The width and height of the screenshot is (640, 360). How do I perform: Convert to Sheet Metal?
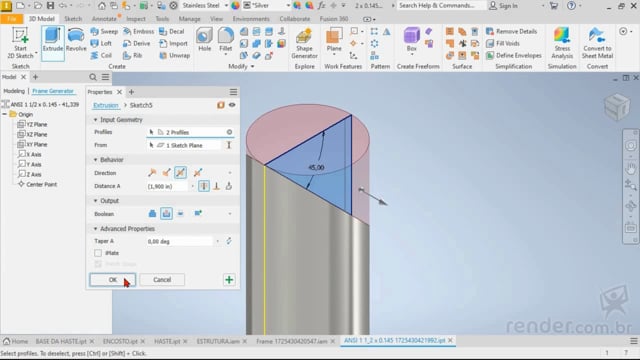coord(597,43)
